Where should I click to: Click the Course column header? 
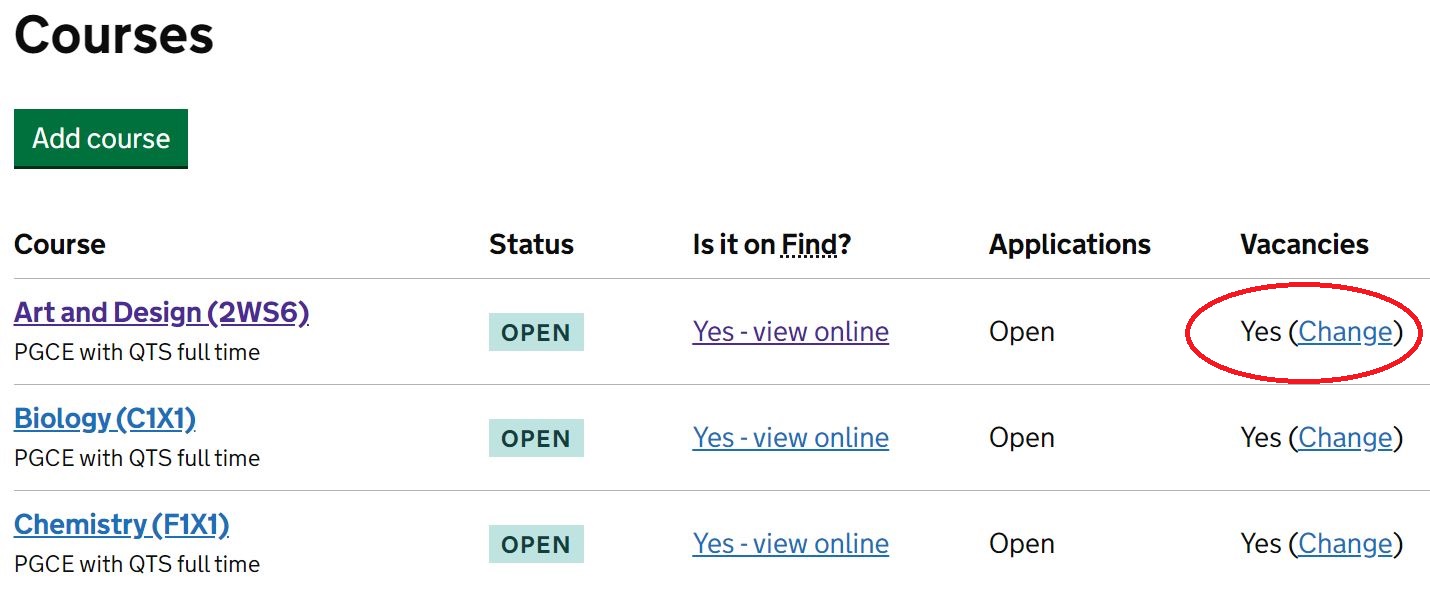point(60,245)
